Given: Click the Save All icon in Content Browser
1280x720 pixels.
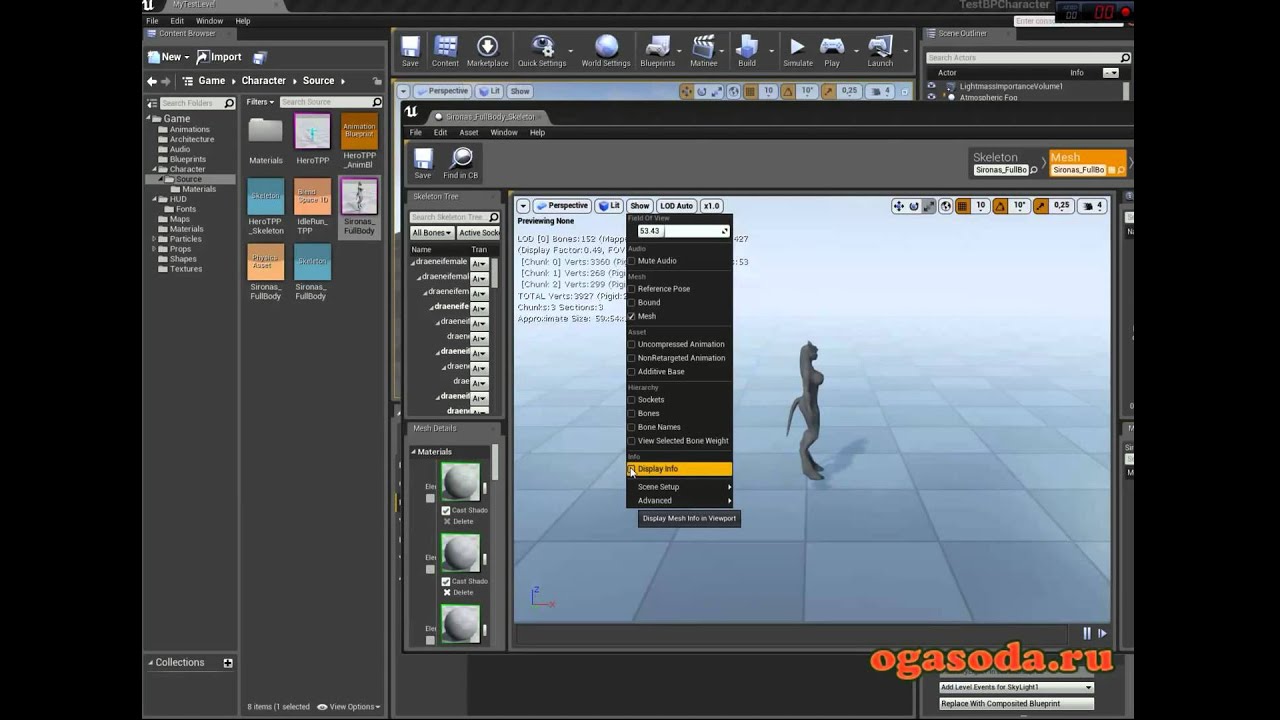Looking at the screenshot, I should pos(260,57).
